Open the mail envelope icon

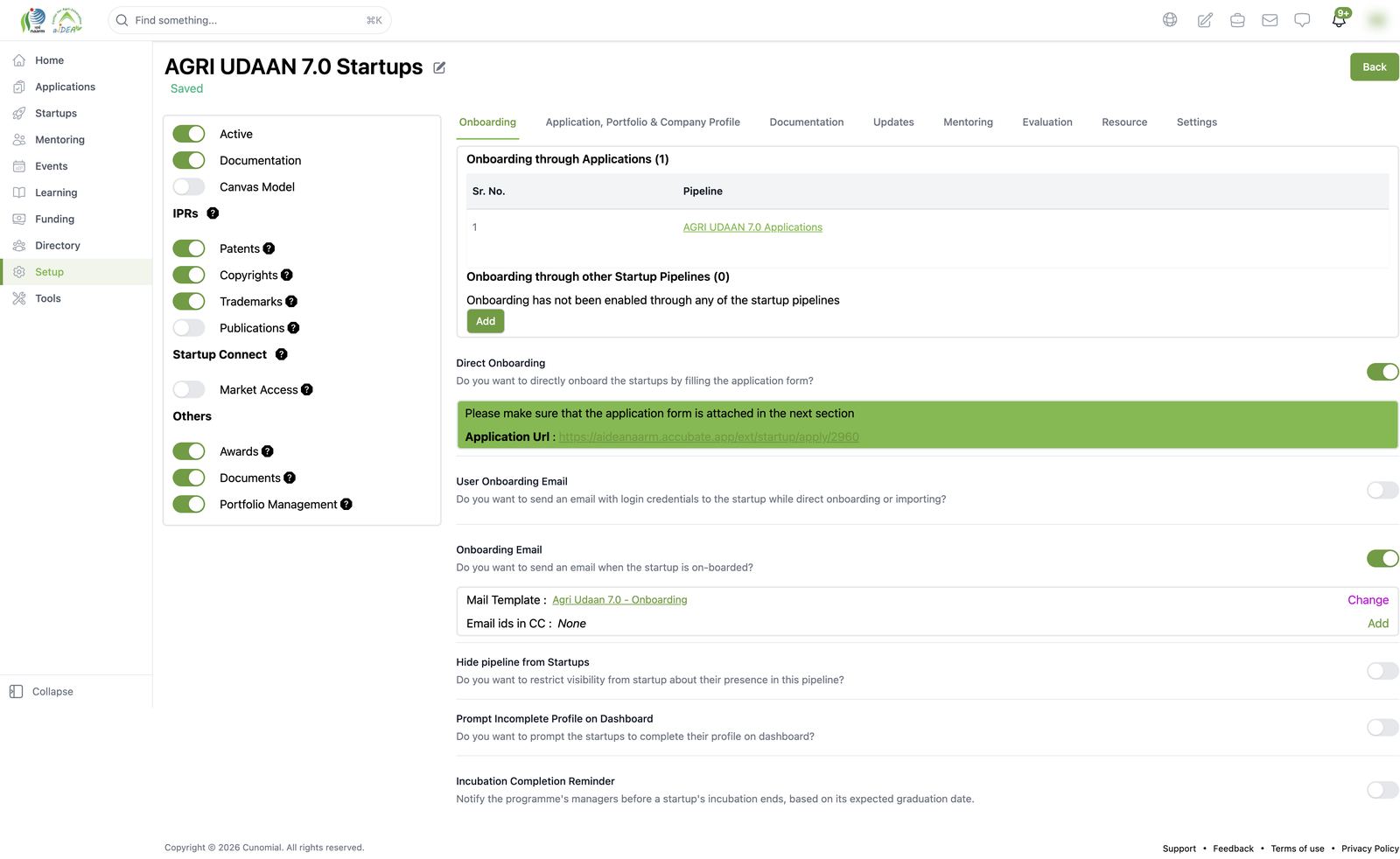pos(1270,20)
